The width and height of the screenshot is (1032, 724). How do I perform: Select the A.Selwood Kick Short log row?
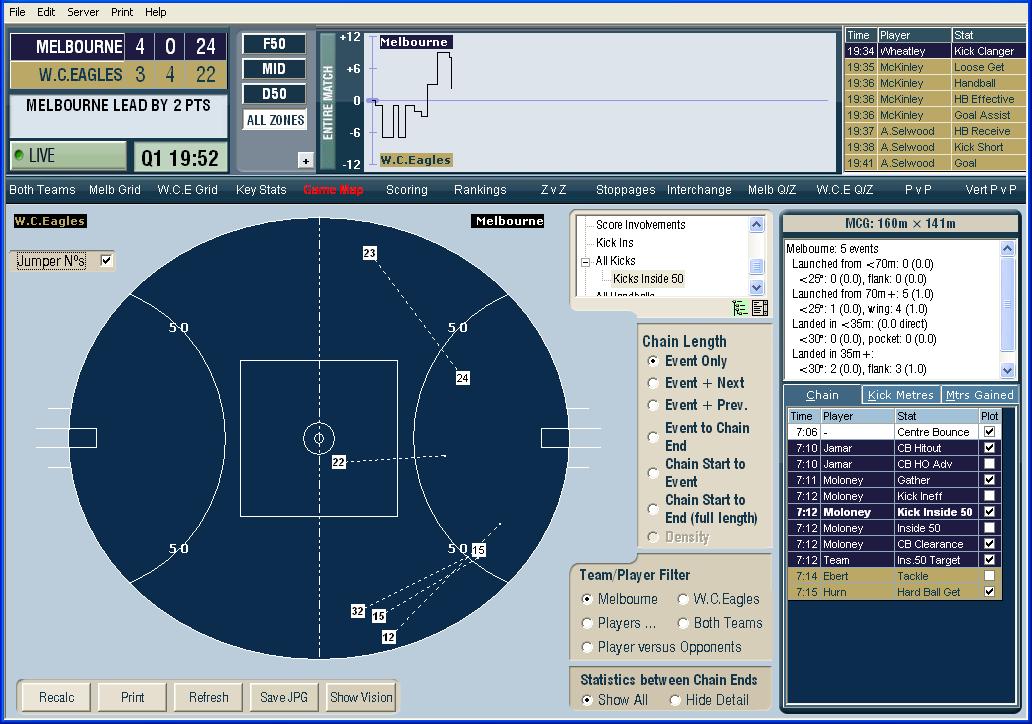pos(935,147)
